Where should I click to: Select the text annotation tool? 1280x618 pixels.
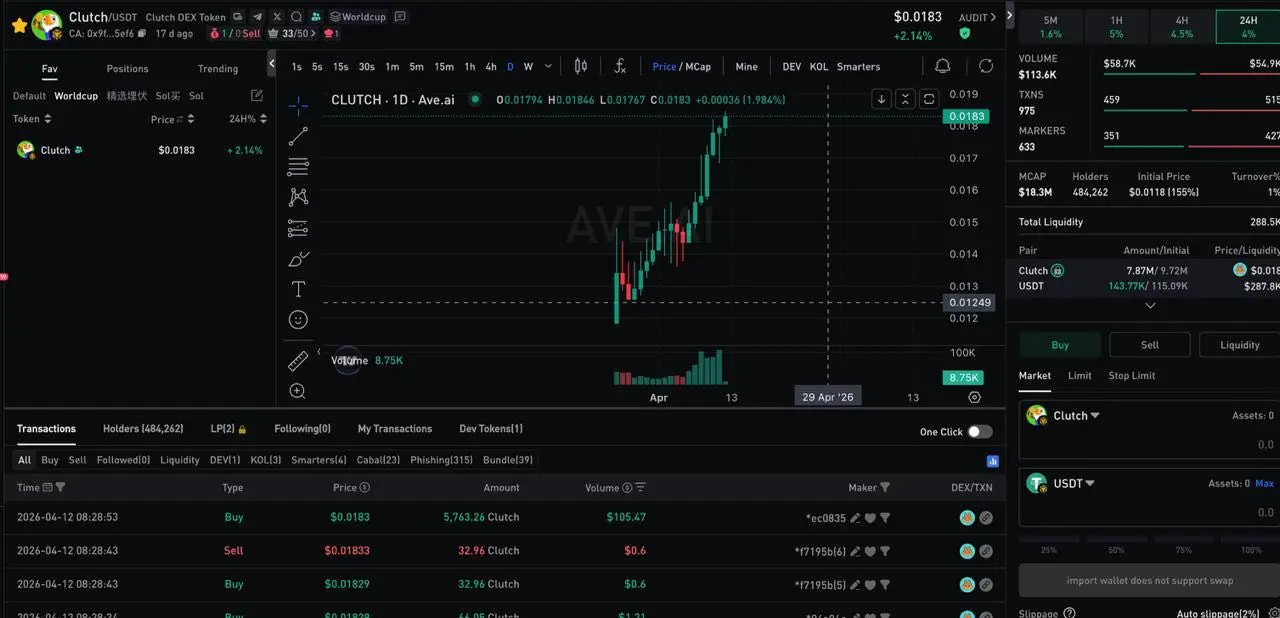click(298, 289)
